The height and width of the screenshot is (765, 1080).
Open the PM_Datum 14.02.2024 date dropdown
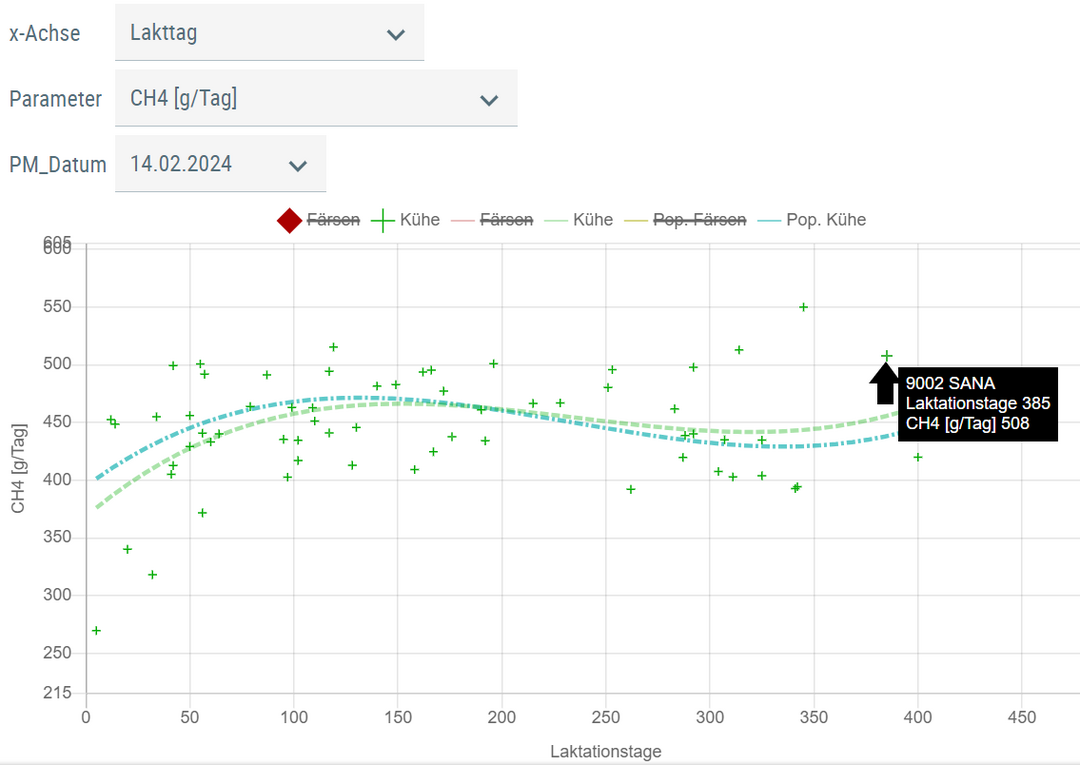220,164
